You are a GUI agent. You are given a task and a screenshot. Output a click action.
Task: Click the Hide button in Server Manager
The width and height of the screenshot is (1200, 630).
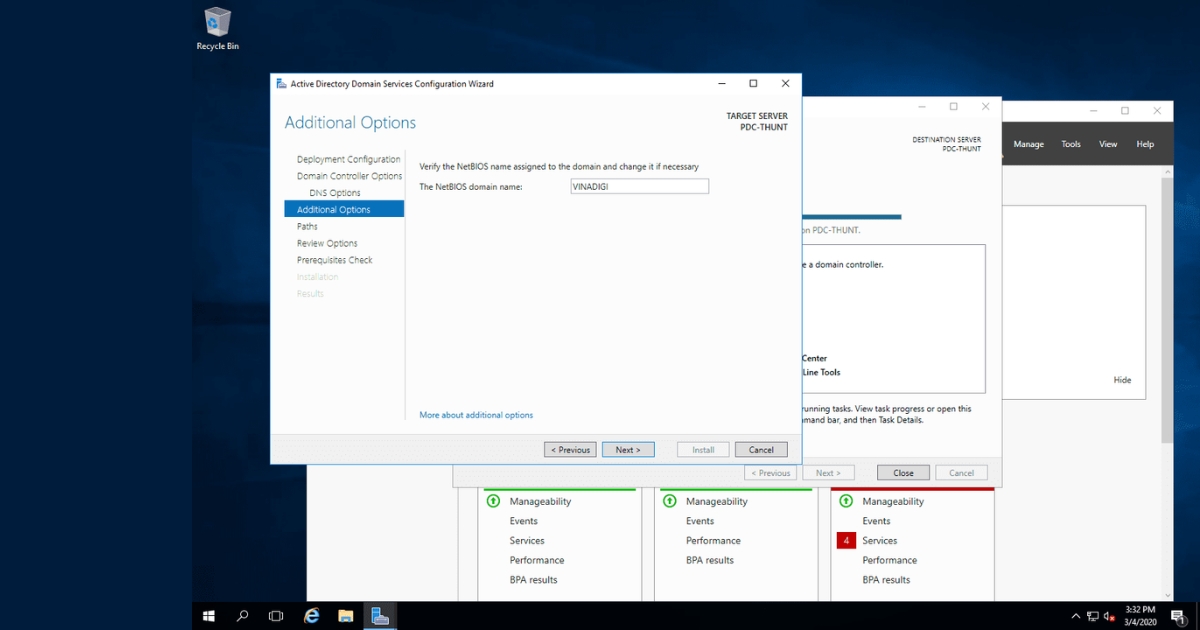pos(1121,380)
